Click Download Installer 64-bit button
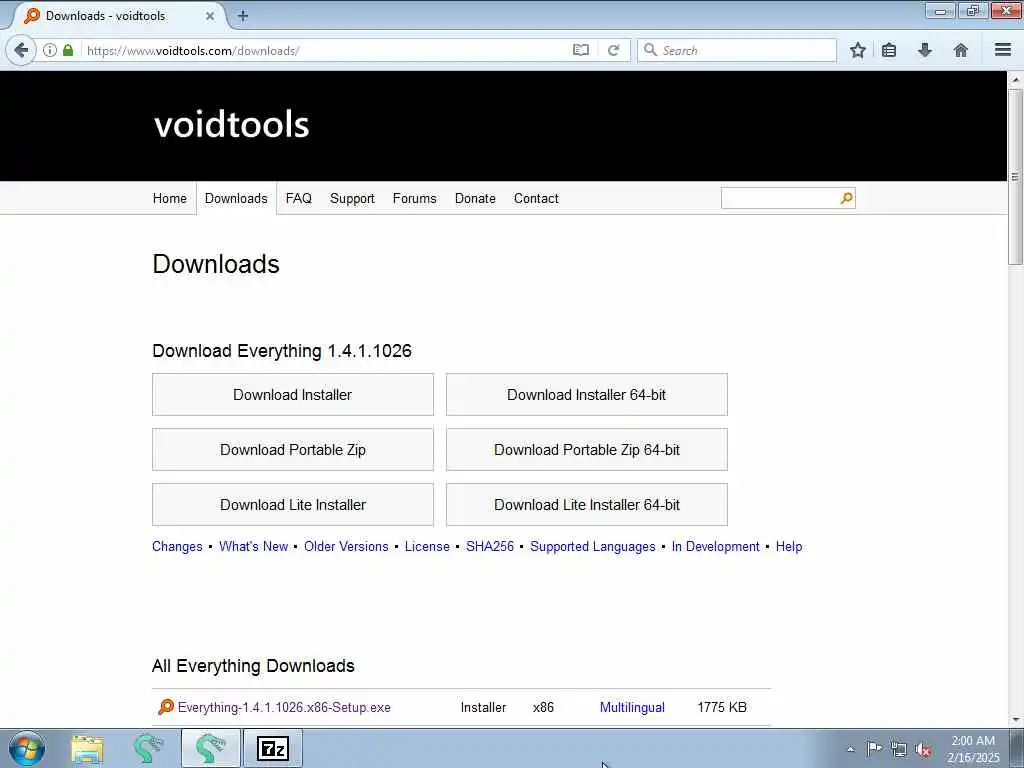Image resolution: width=1024 pixels, height=768 pixels. (x=586, y=394)
